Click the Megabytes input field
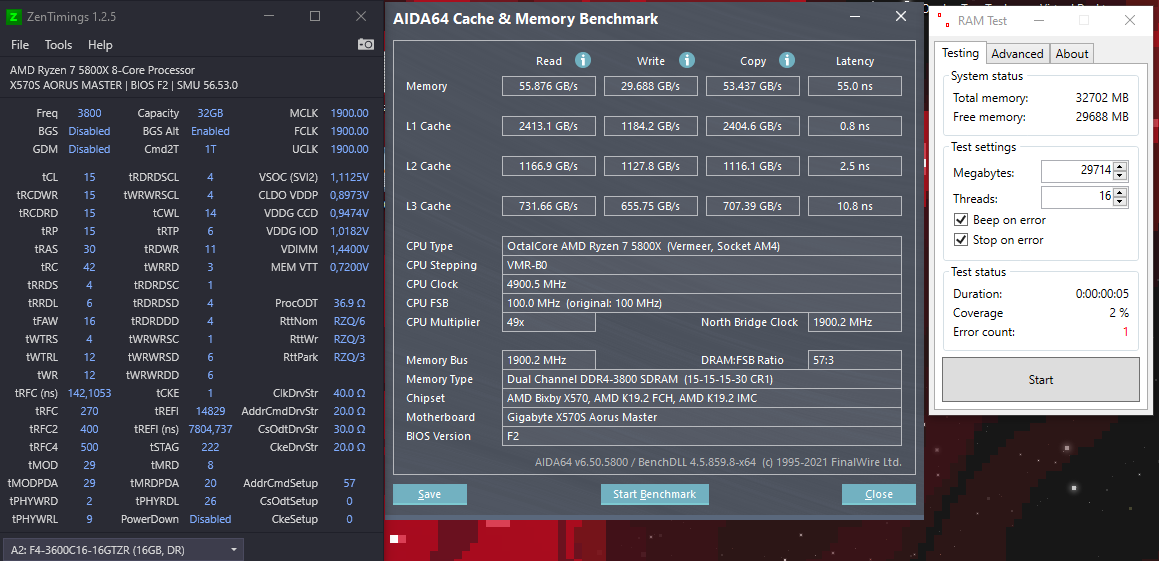This screenshot has height=561, width=1159. (1078, 172)
